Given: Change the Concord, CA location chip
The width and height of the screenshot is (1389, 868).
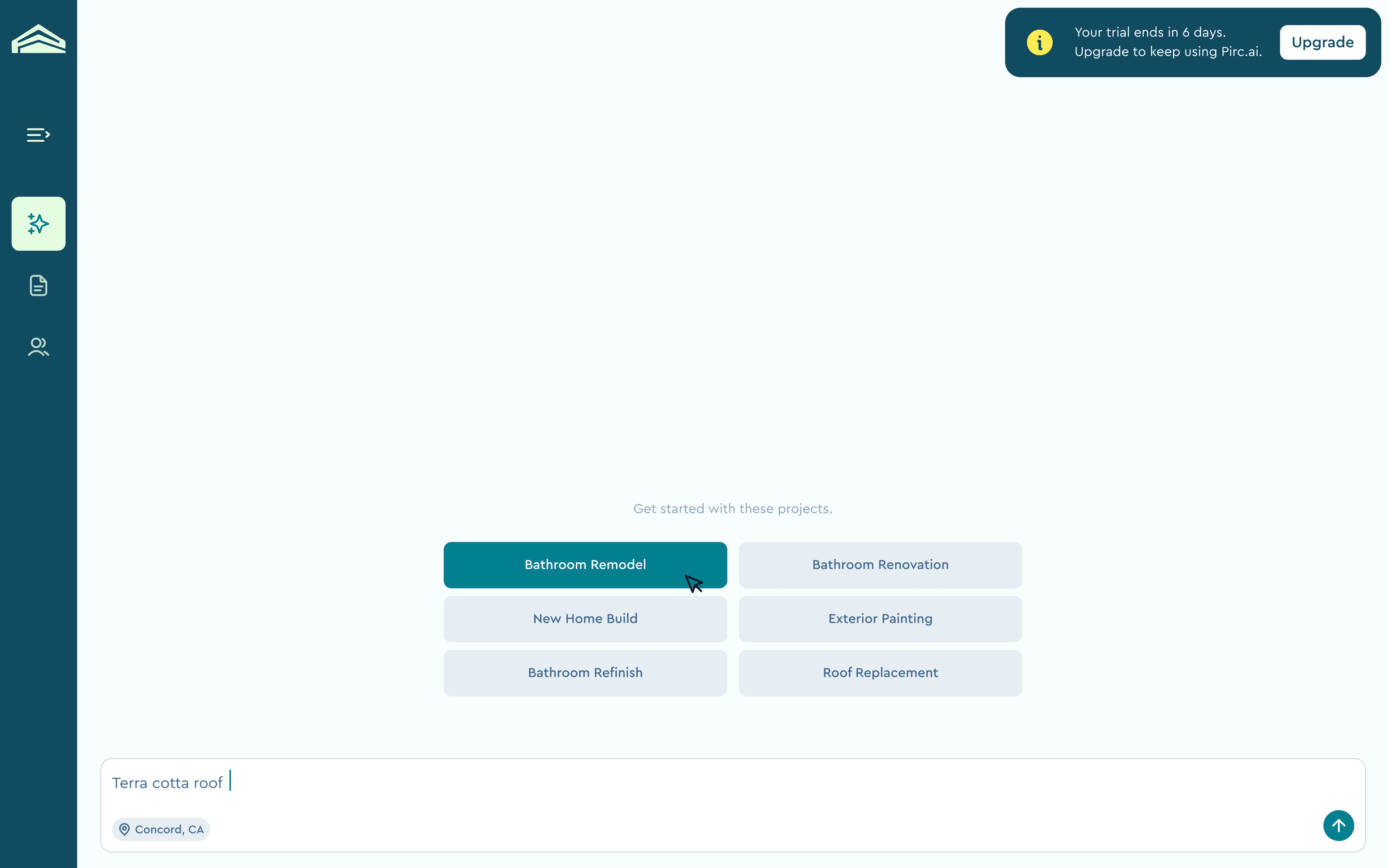Looking at the screenshot, I should pyautogui.click(x=161, y=830).
